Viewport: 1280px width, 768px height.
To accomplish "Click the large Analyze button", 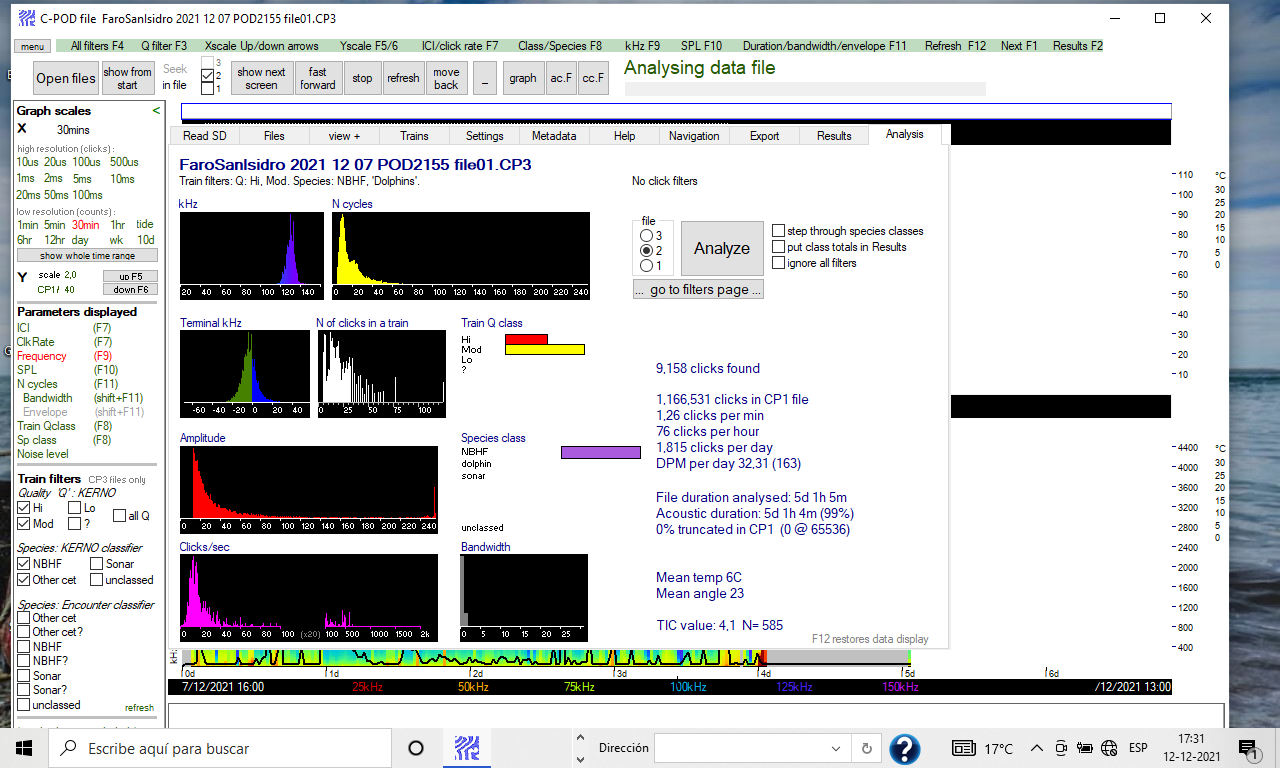I will [x=721, y=249].
